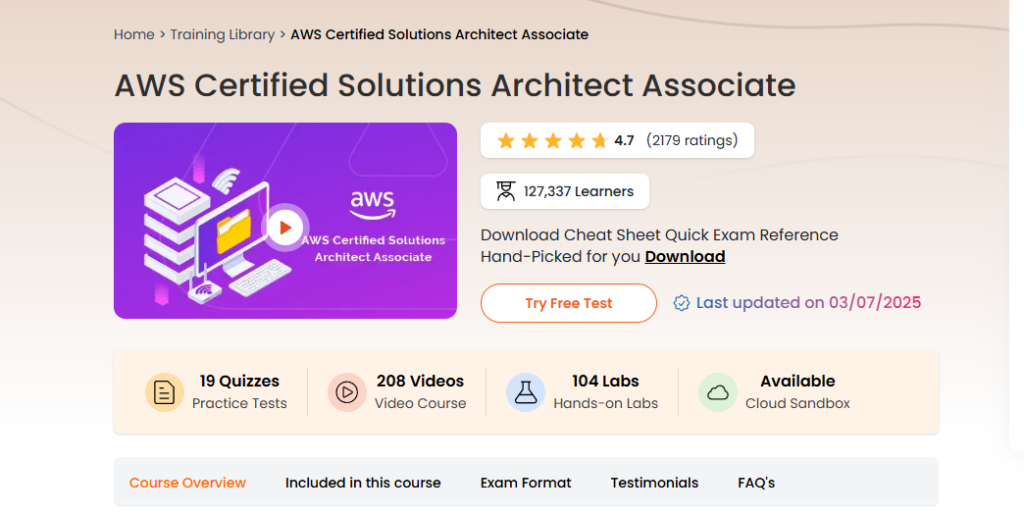Screen dimensions: 1024x514
Task: Click the 127,337 Learners count
Action: click(579, 191)
